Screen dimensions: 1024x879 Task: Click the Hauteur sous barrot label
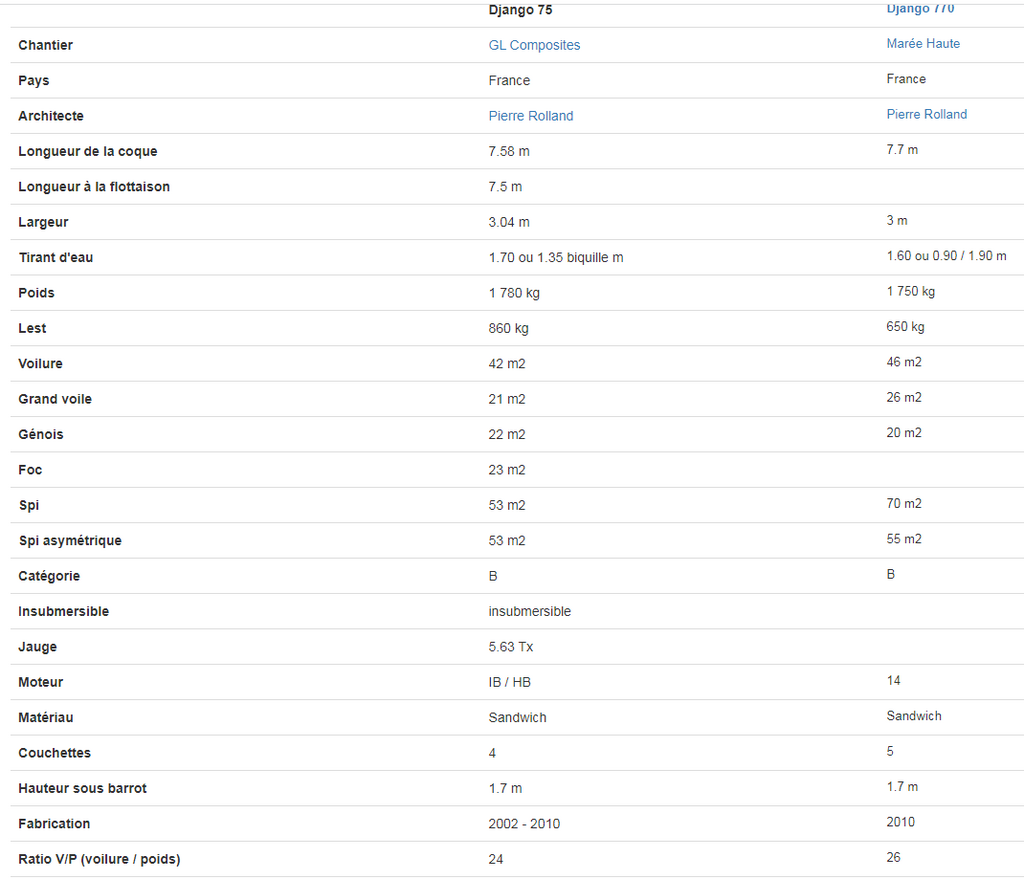82,788
